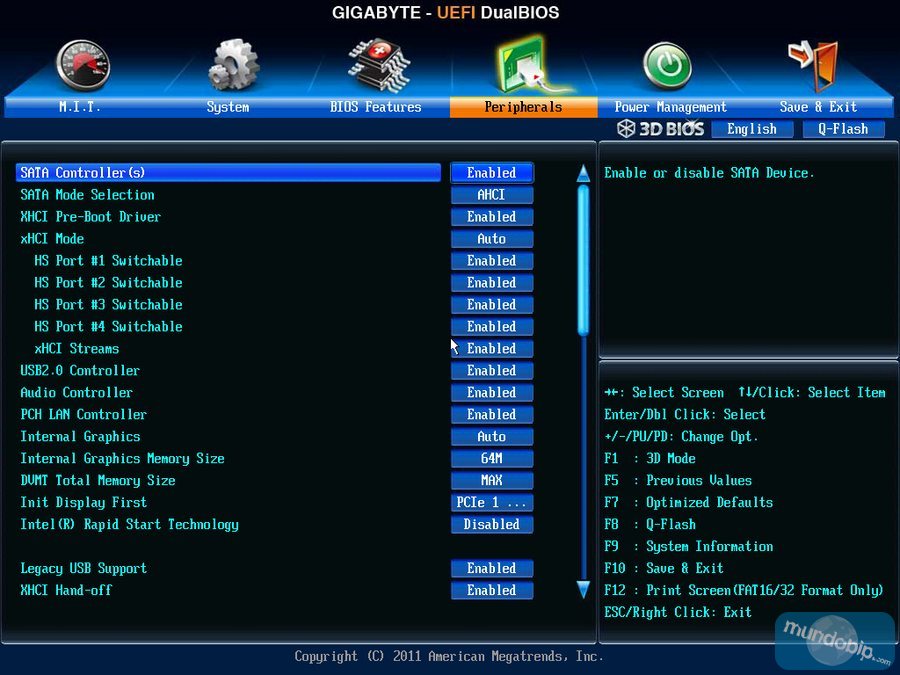This screenshot has height=675, width=900.
Task: Toggle HS Port #3 Switchable value
Action: pyautogui.click(x=492, y=305)
